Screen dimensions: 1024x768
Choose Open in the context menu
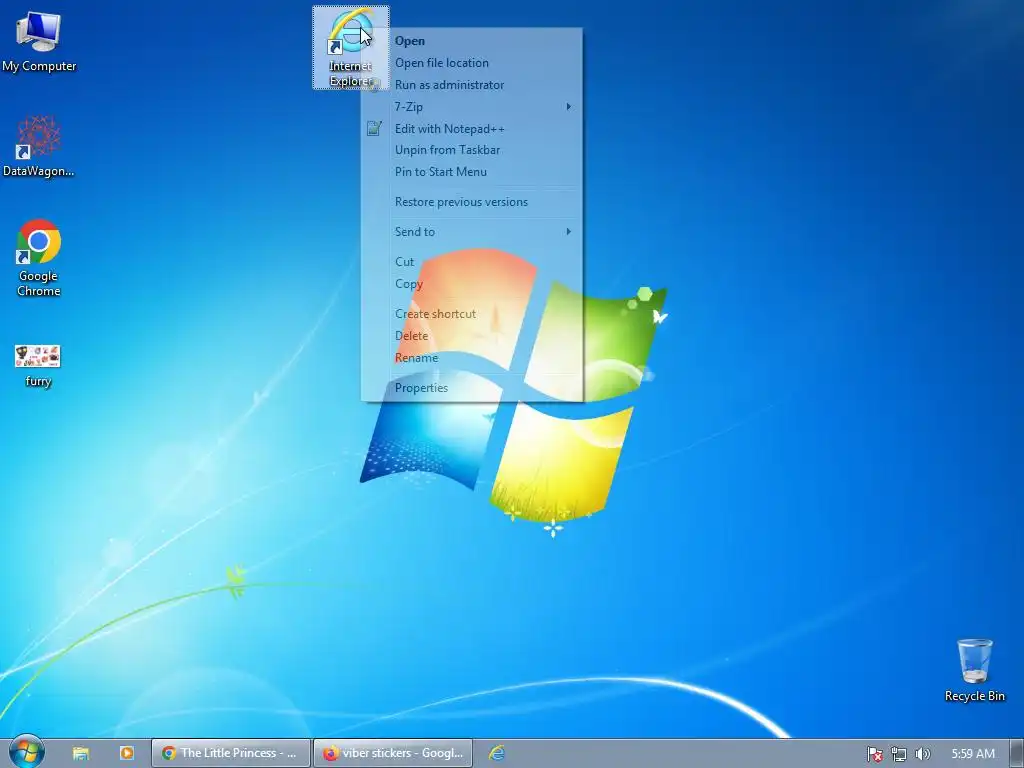click(x=472, y=40)
